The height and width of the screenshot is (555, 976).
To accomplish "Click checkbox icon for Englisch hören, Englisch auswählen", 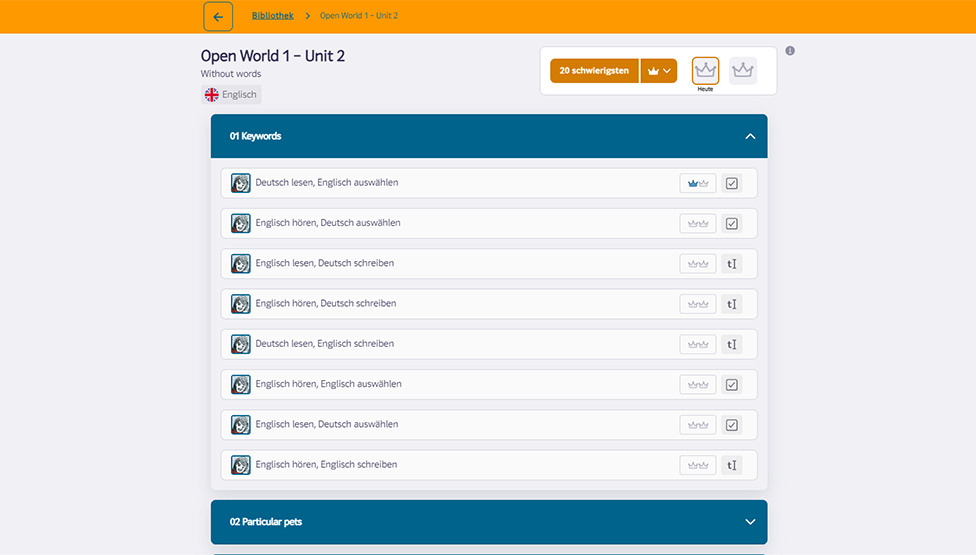I will 732,385.
